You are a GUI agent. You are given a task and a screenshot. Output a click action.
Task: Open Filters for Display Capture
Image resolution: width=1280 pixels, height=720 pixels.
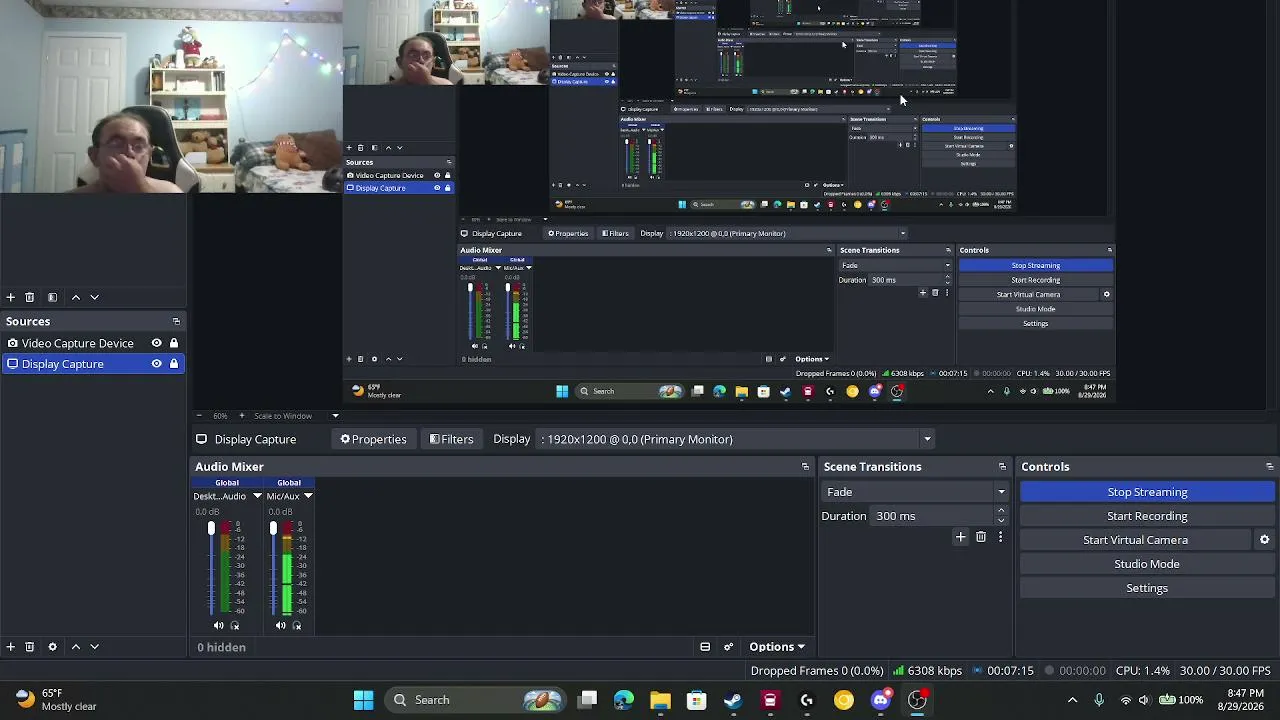(451, 439)
